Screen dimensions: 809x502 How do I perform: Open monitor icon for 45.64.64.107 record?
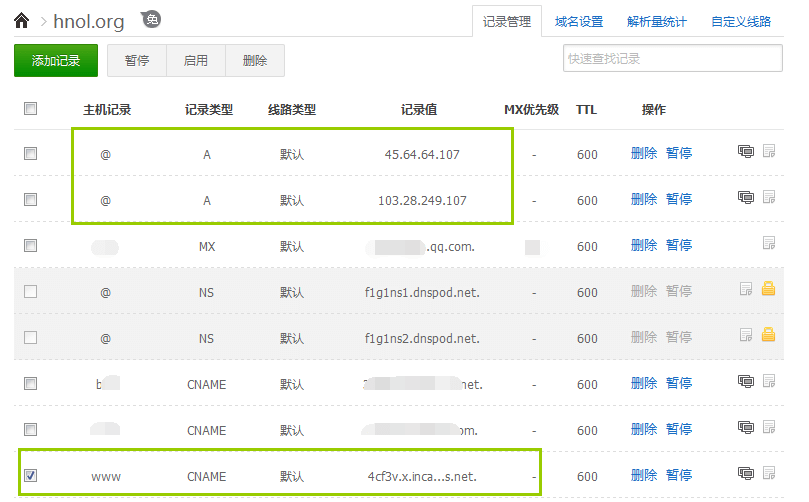coord(746,151)
